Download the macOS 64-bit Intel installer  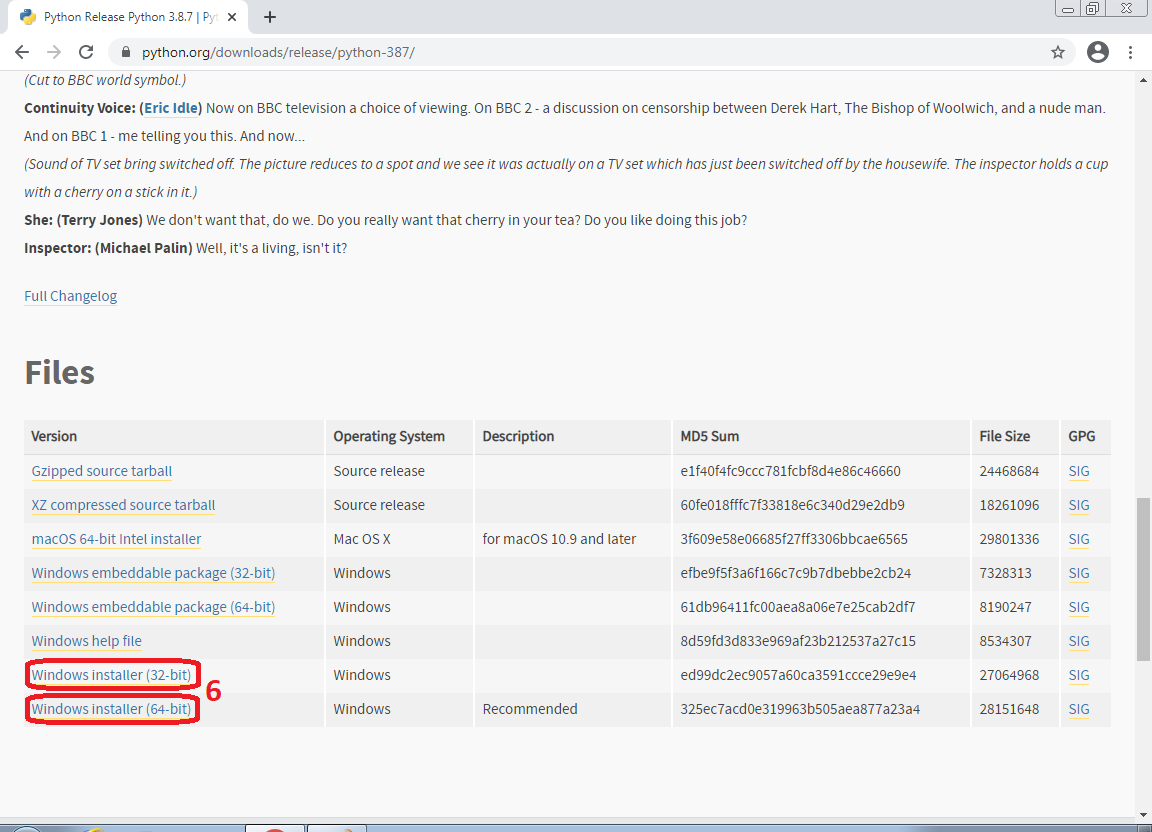(x=116, y=539)
